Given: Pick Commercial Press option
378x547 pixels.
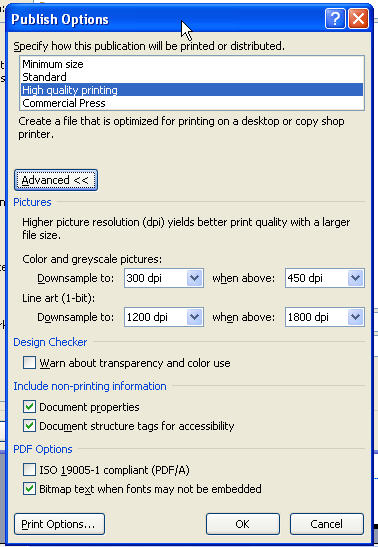Looking at the screenshot, I should click(x=192, y=103).
